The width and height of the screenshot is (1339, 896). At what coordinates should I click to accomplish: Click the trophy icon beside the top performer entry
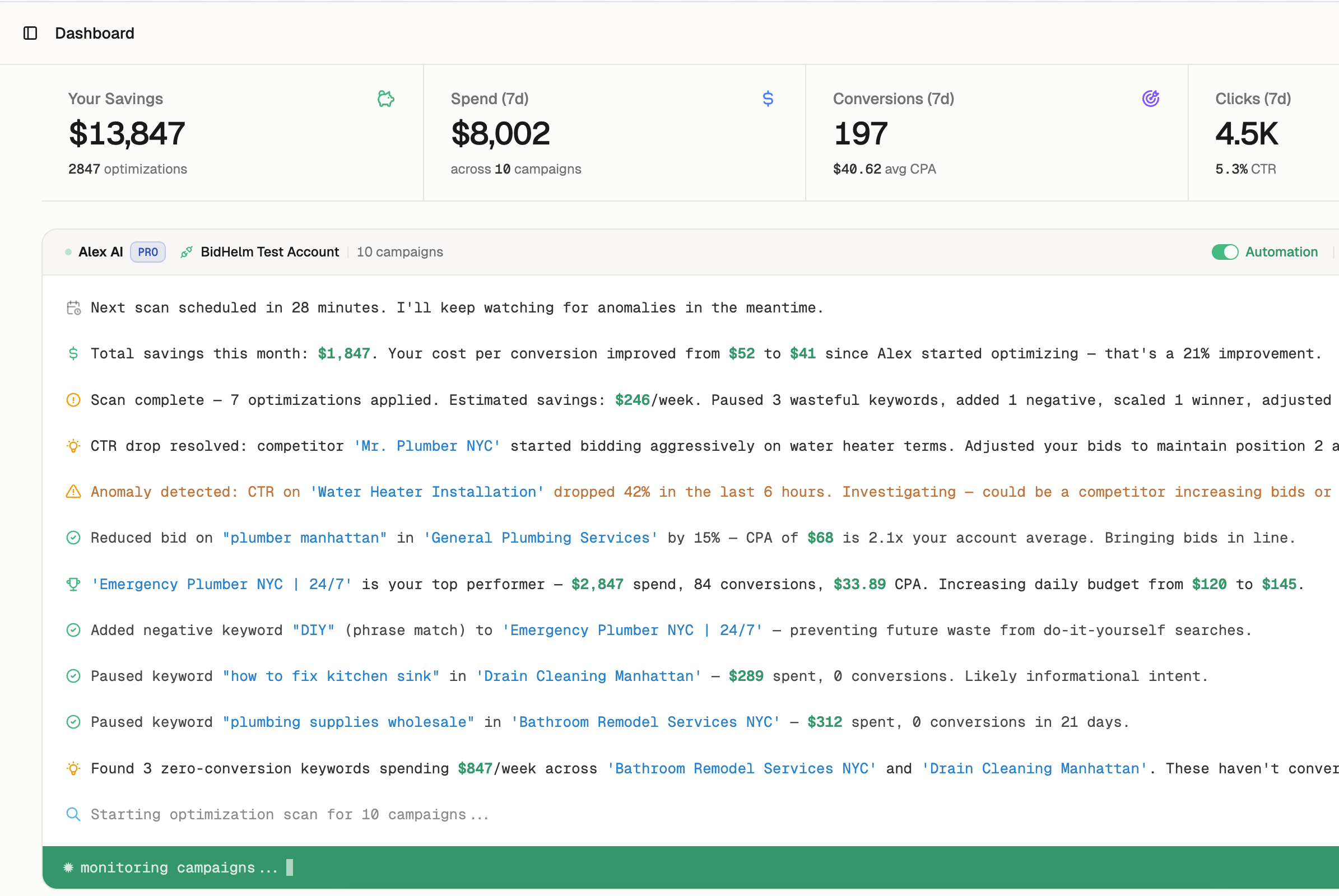click(x=73, y=584)
